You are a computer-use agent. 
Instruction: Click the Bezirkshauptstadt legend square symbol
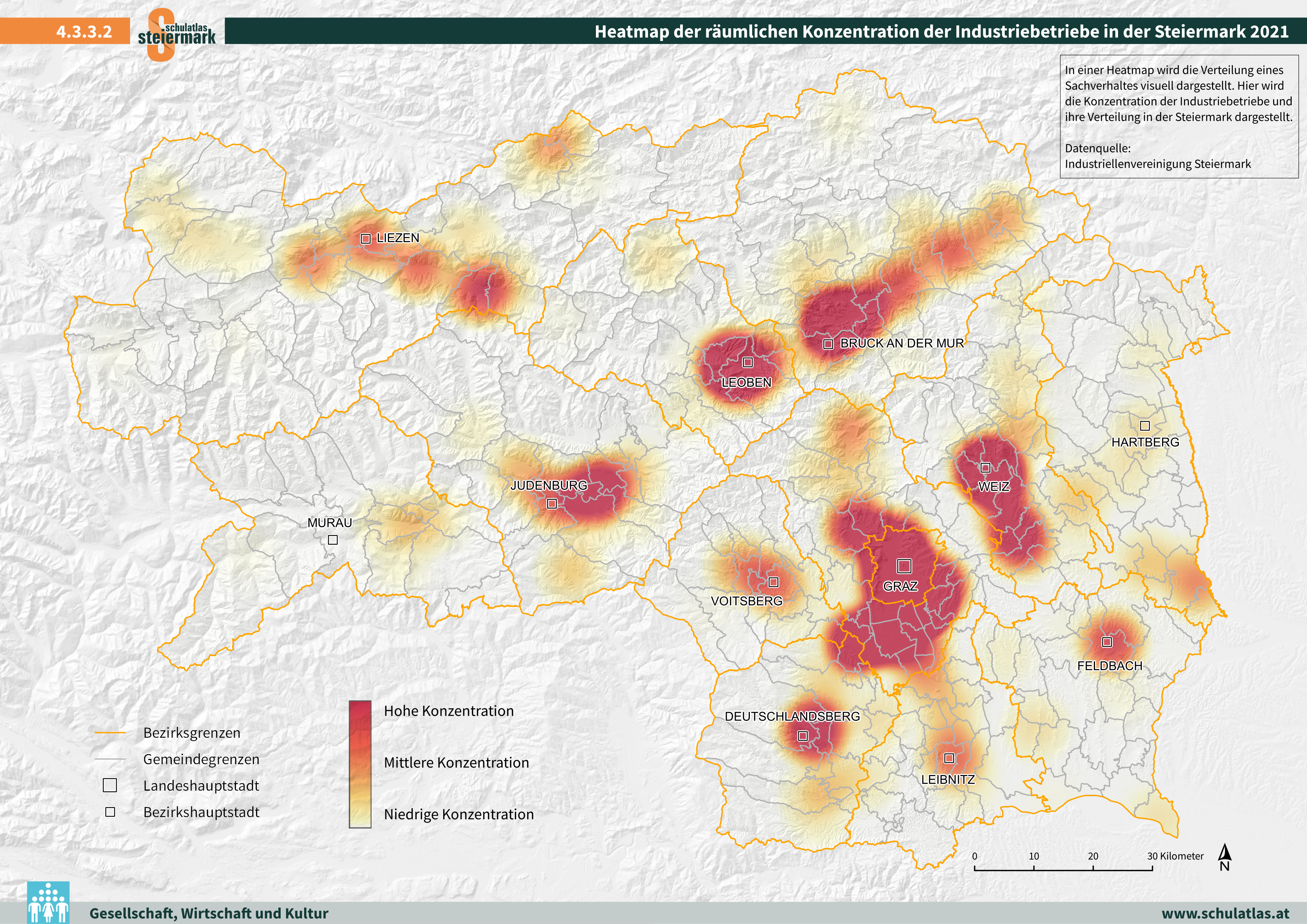tap(110, 812)
